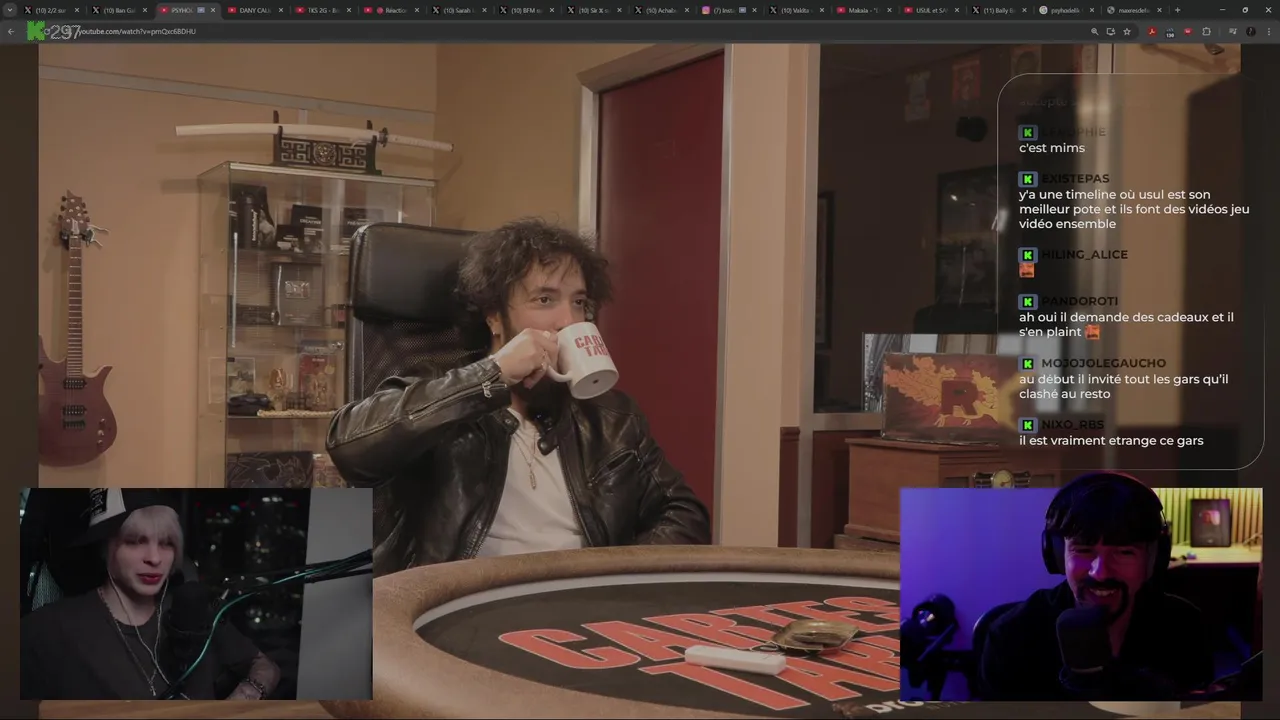Switch to the '(10) 2/2 sur' X tab
Viewport: 1280px width, 720px height.
[x=52, y=10]
